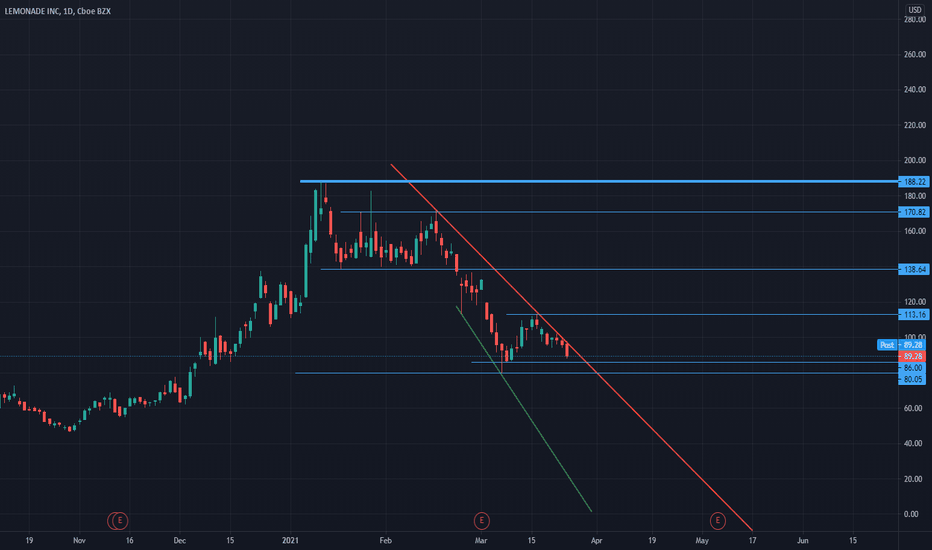932x550 pixels.
Task: Select the thick blue line at 188.22
Action: coord(599,181)
